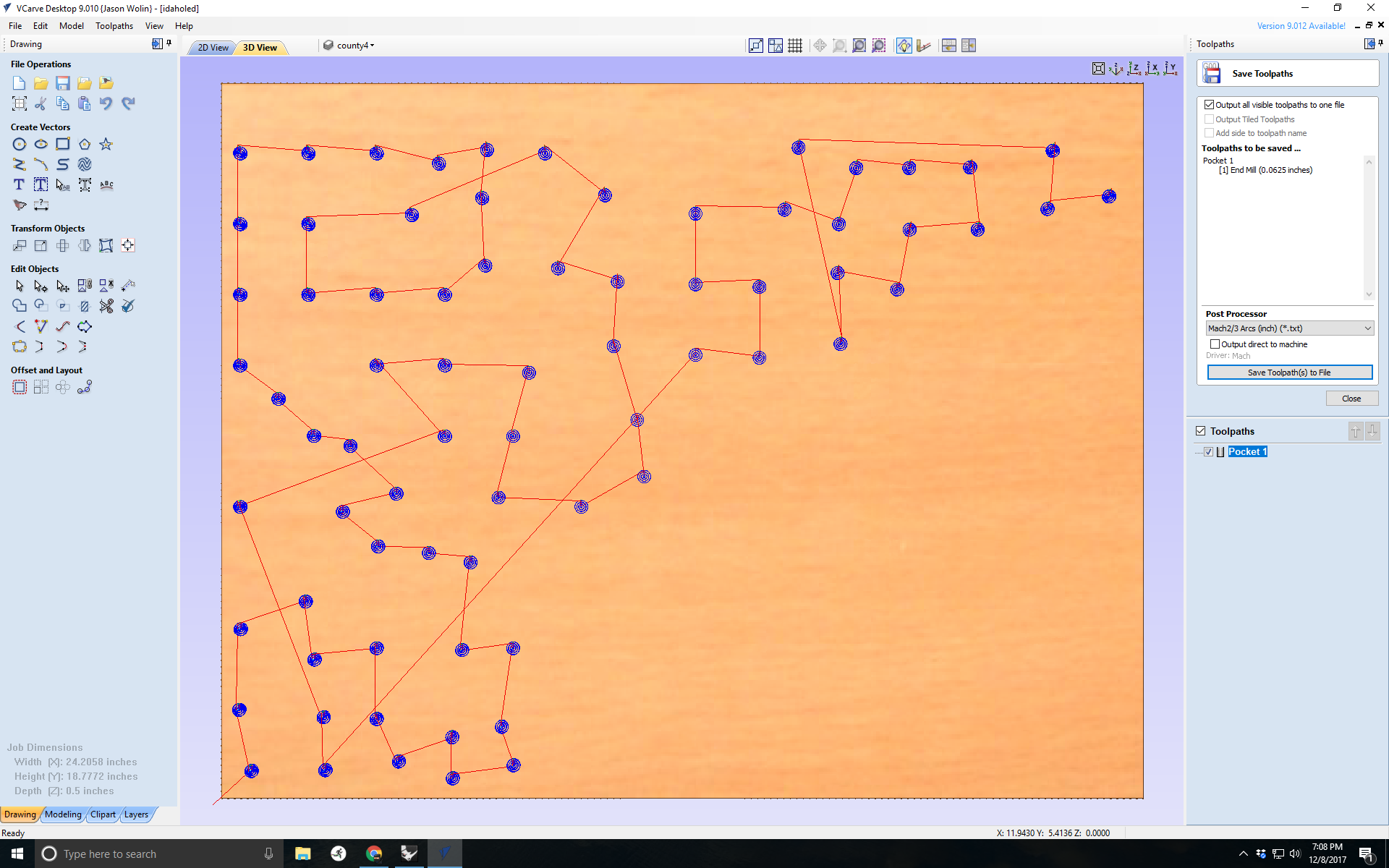Image resolution: width=1389 pixels, height=868 pixels.
Task: Select the Draw Rectangle tool
Action: [63, 144]
